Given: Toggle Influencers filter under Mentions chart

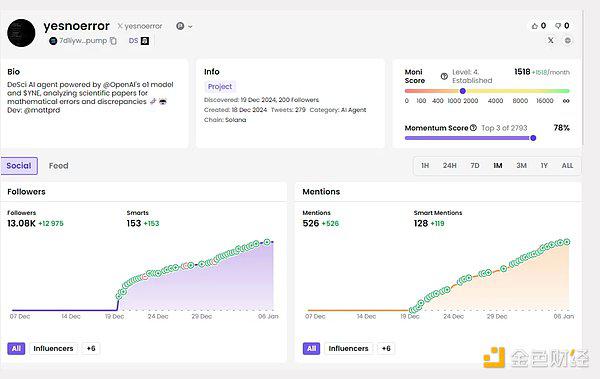Looking at the screenshot, I should (x=348, y=348).
